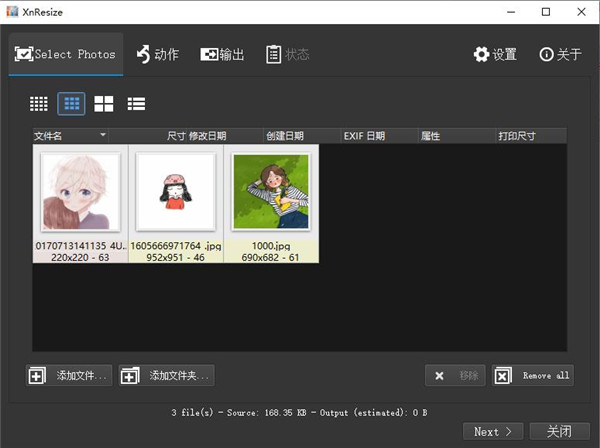Click the 添加文件 add files button

pos(70,375)
